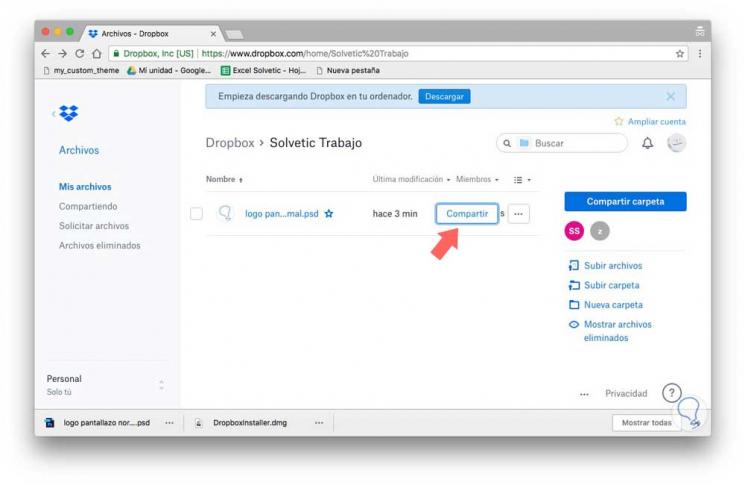Click the Descargar button in the banner
The height and width of the screenshot is (485, 745).
coord(444,96)
